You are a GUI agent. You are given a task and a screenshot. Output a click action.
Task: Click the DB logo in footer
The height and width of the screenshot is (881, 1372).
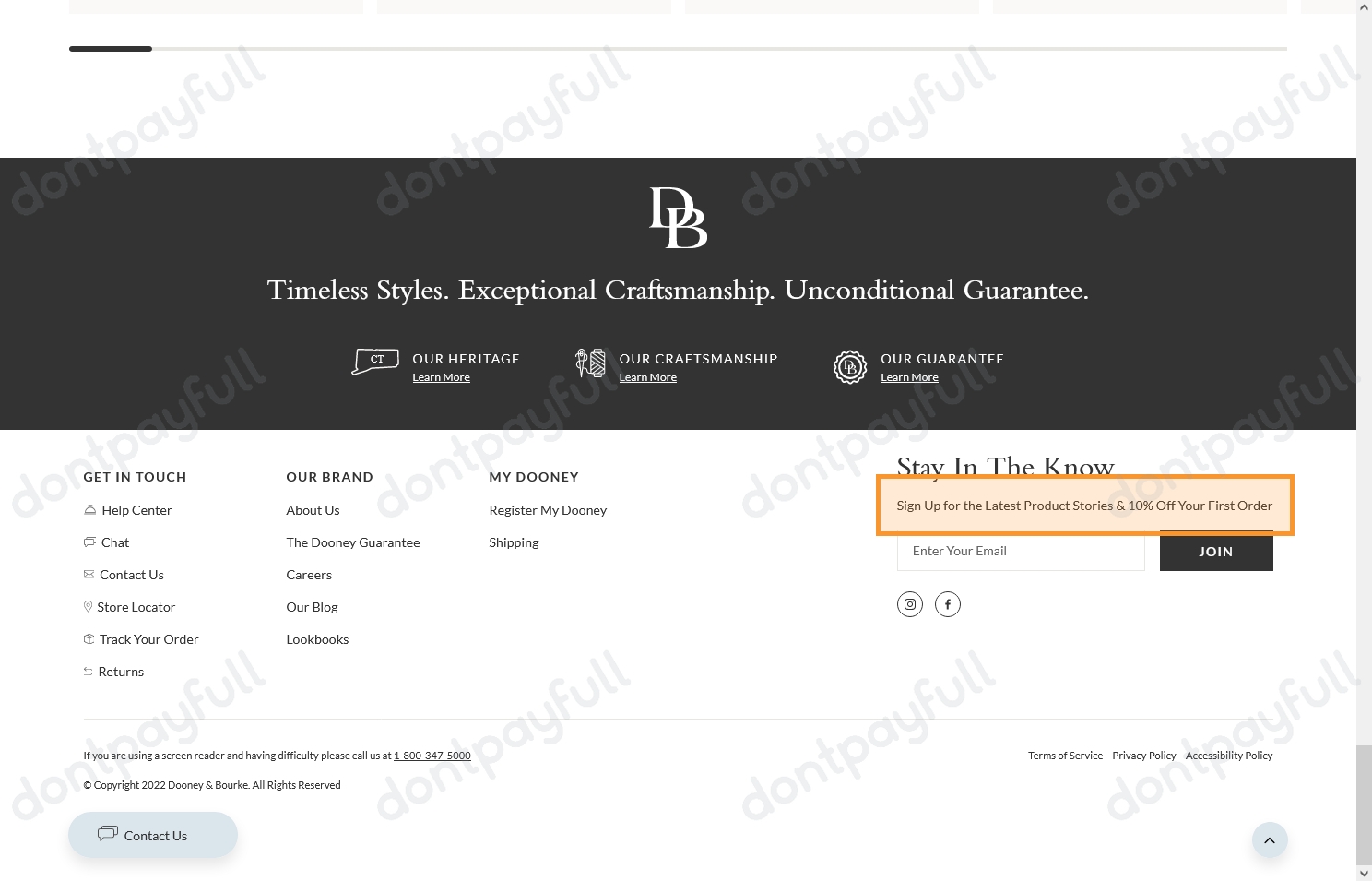tap(678, 218)
